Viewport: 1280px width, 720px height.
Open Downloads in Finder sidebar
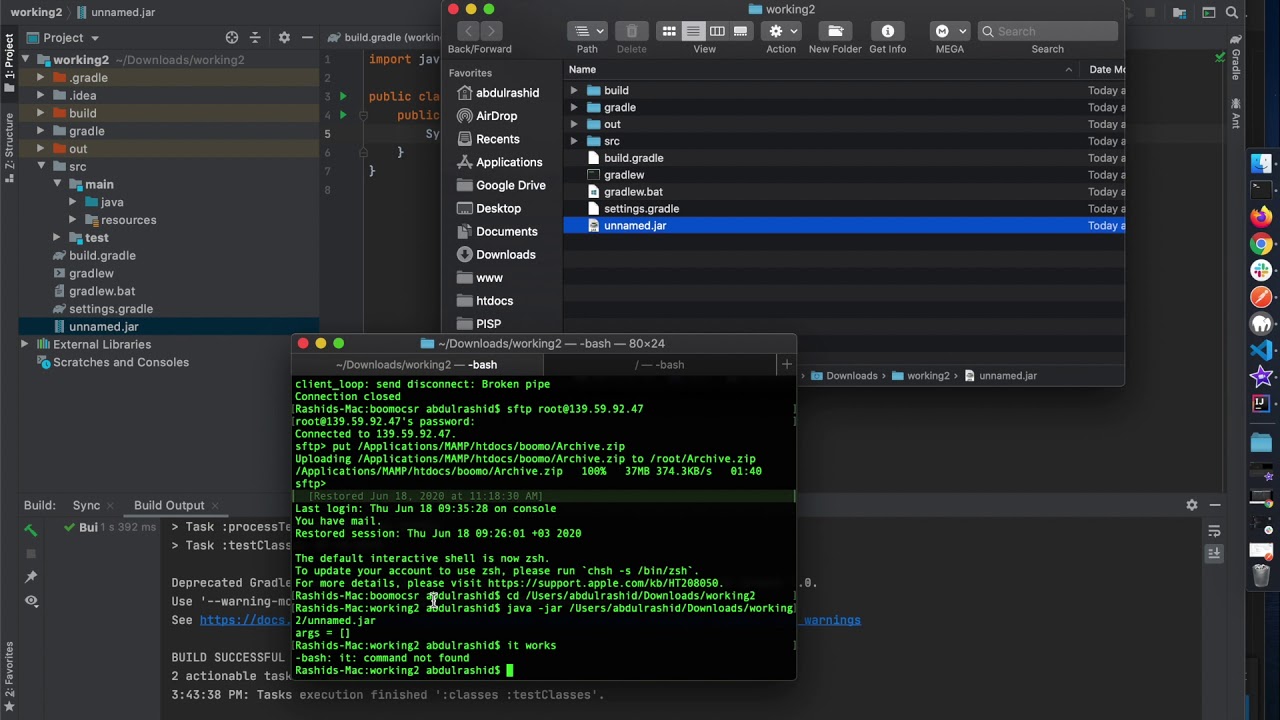click(x=505, y=255)
